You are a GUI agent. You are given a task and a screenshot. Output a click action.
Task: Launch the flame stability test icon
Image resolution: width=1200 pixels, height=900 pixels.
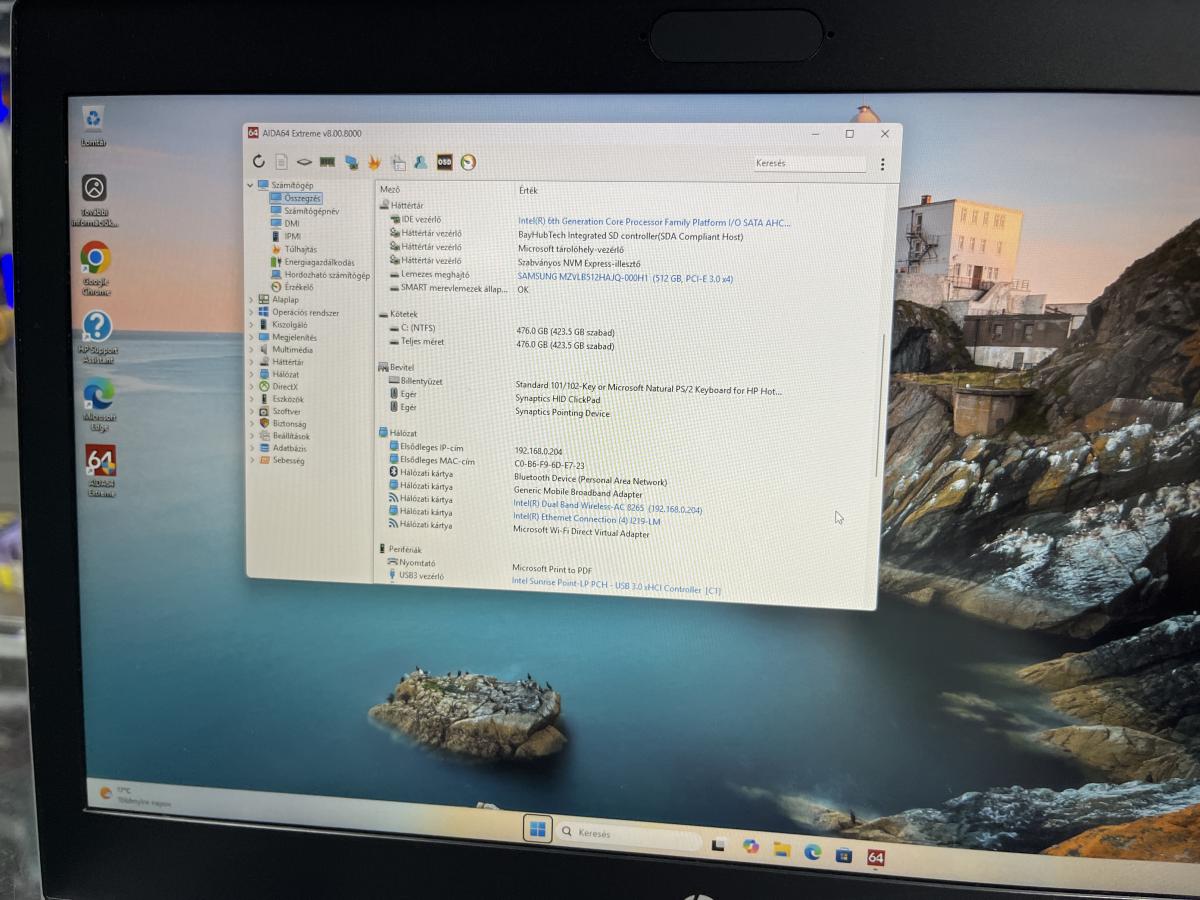(x=374, y=163)
